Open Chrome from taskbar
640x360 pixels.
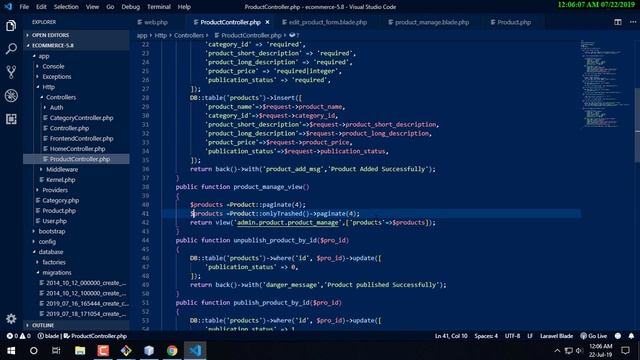point(172,351)
